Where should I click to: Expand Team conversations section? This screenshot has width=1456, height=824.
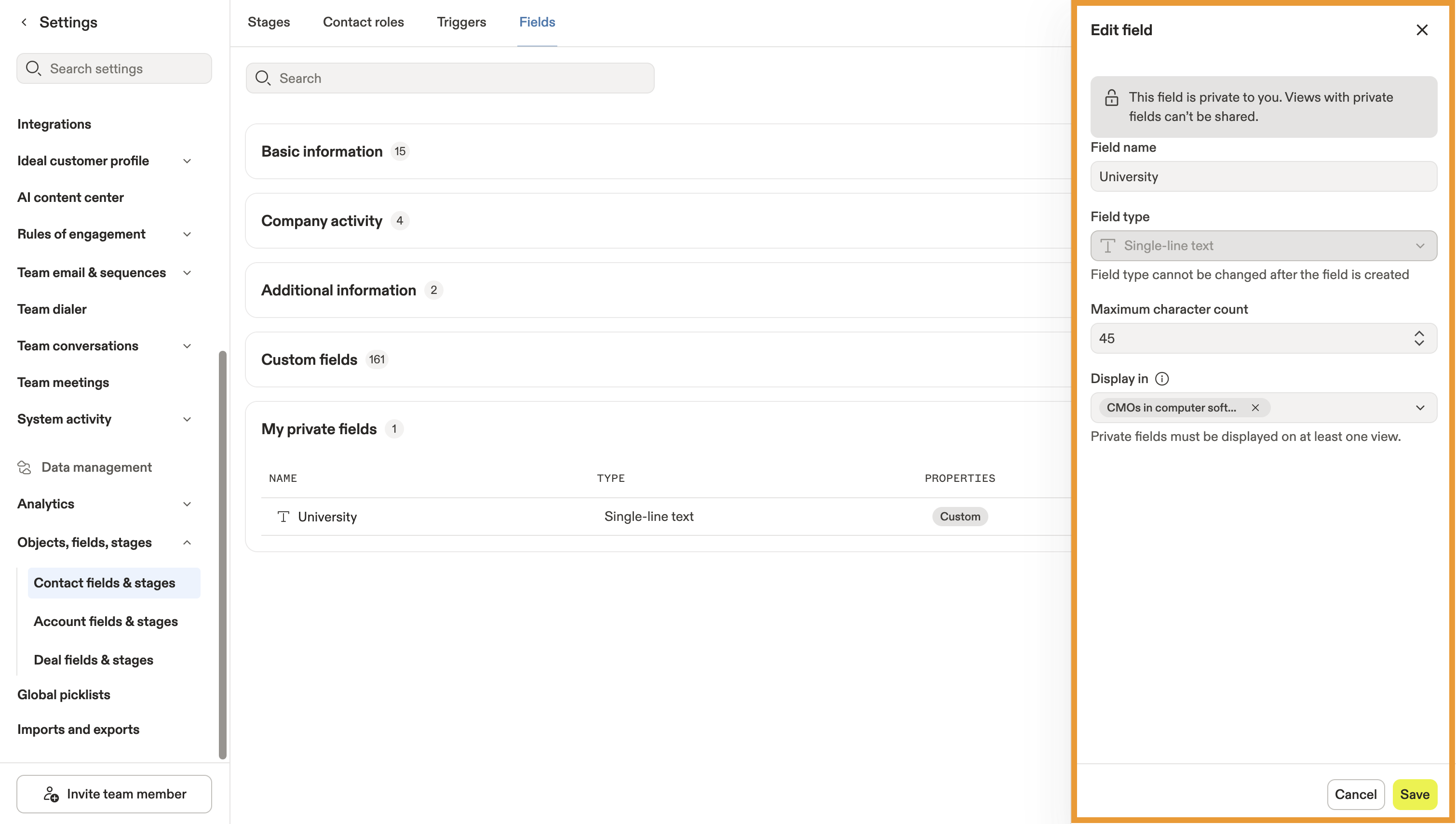[187, 346]
